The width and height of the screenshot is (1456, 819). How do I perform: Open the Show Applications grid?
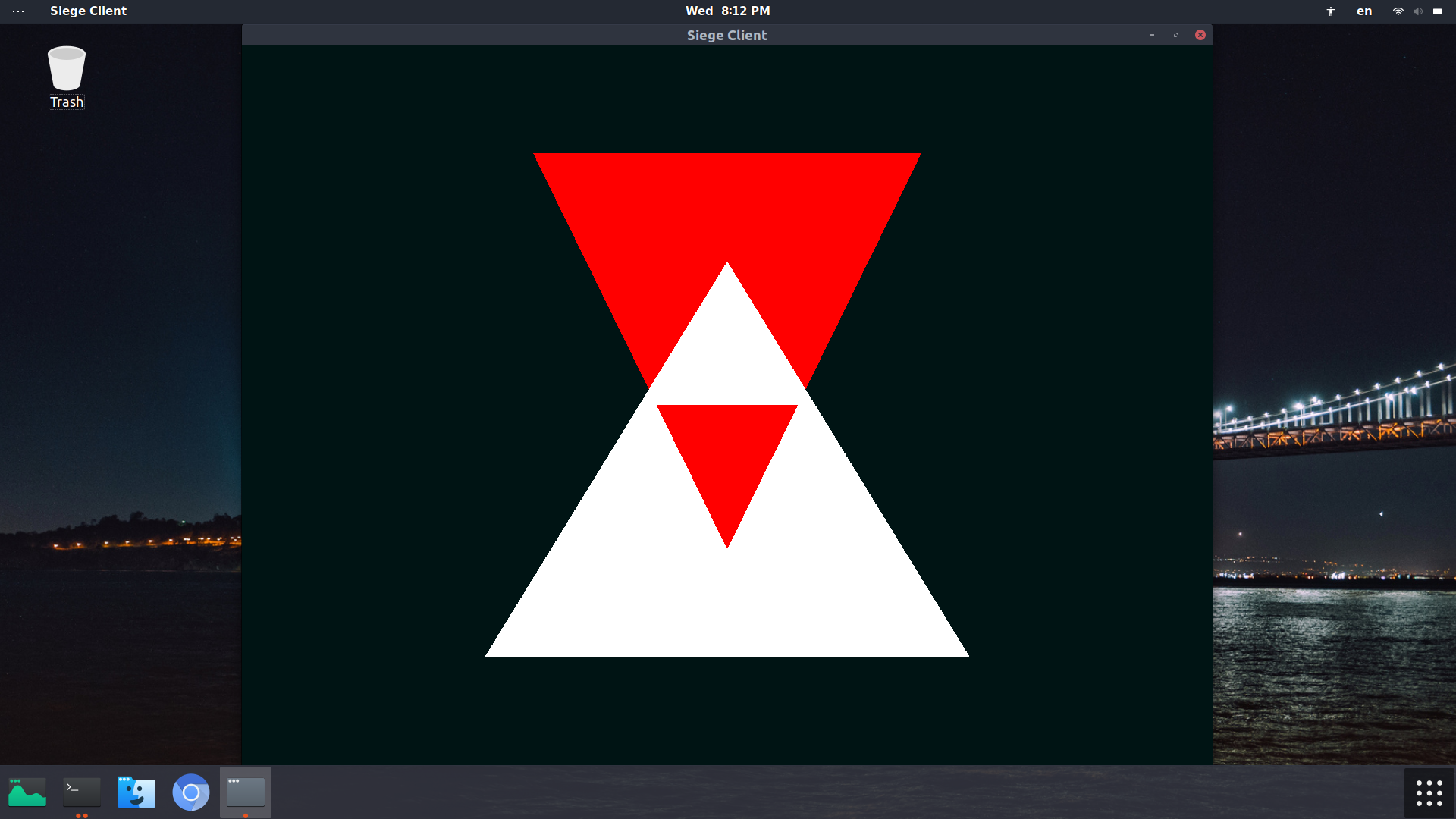pyautogui.click(x=1428, y=792)
